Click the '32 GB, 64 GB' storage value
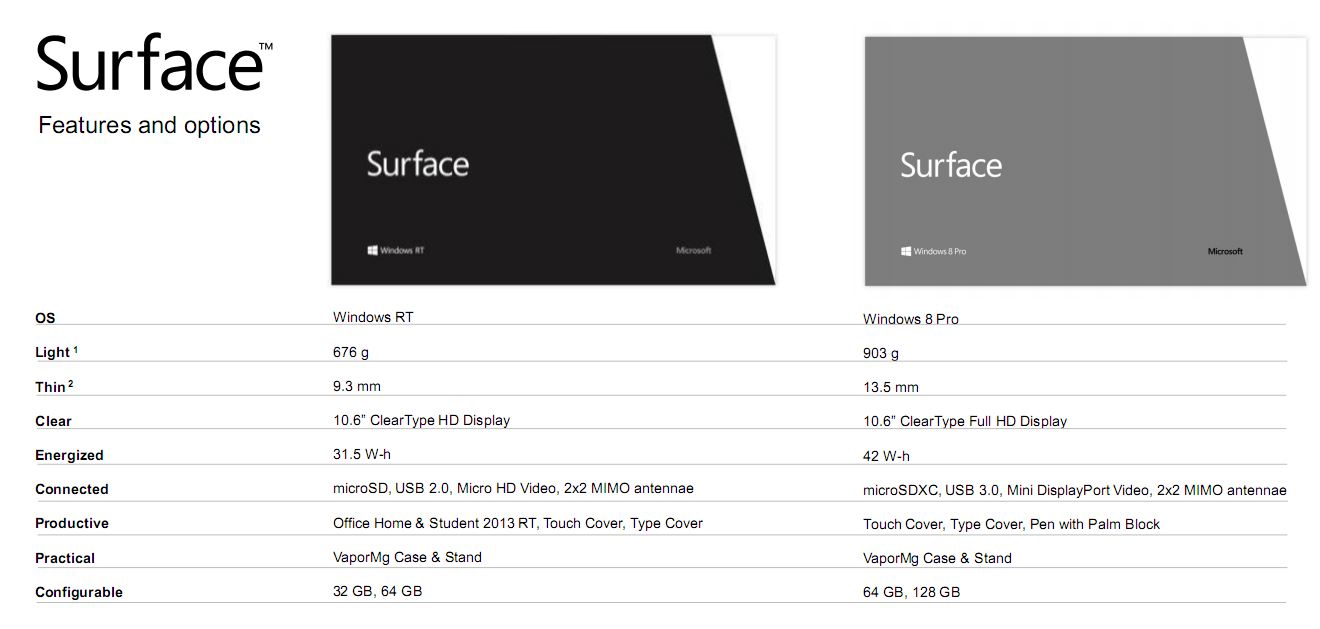 pyautogui.click(x=377, y=591)
